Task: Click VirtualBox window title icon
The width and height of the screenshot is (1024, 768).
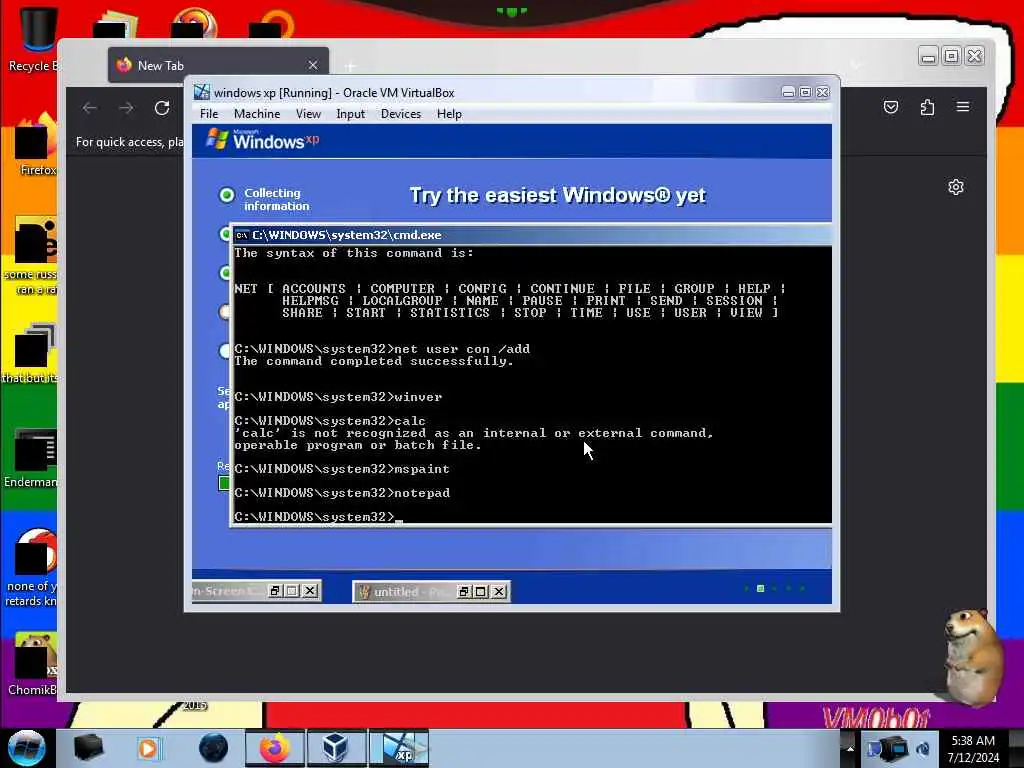Action: coord(202,92)
